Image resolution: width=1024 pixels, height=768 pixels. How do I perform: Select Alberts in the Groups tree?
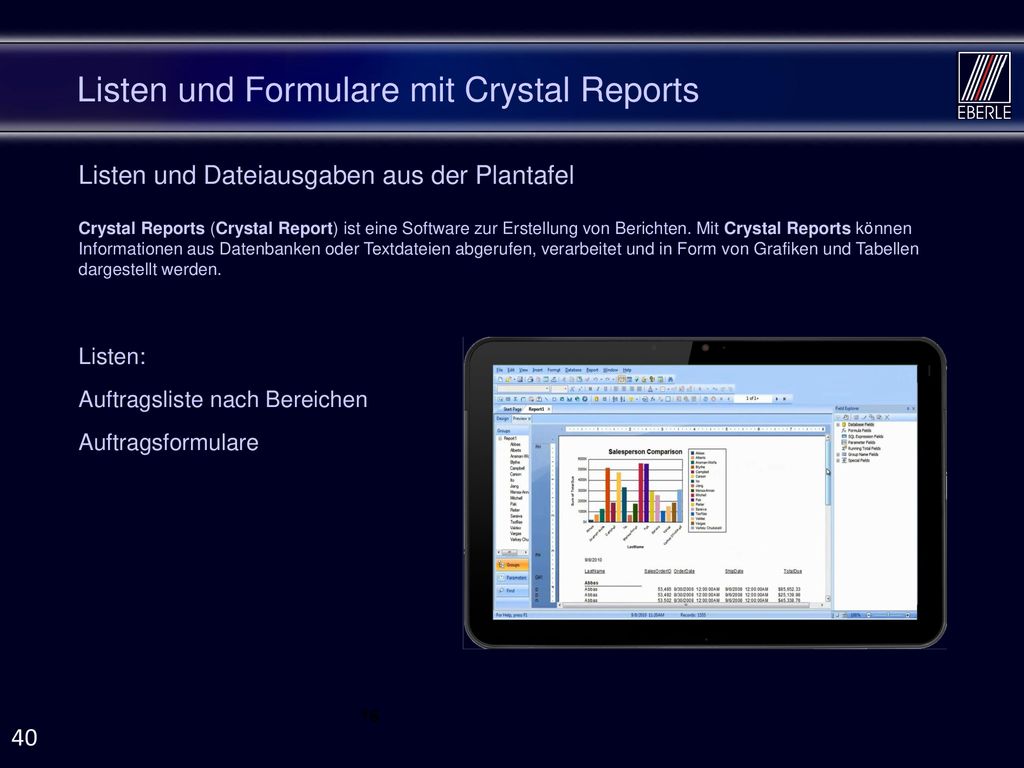coord(515,450)
